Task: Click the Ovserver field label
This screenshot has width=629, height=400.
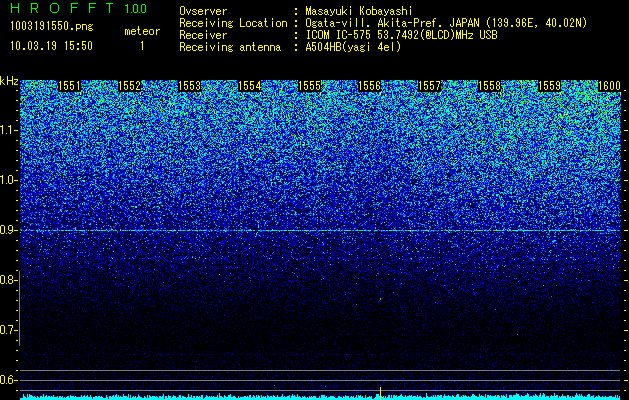Action: coord(203,12)
